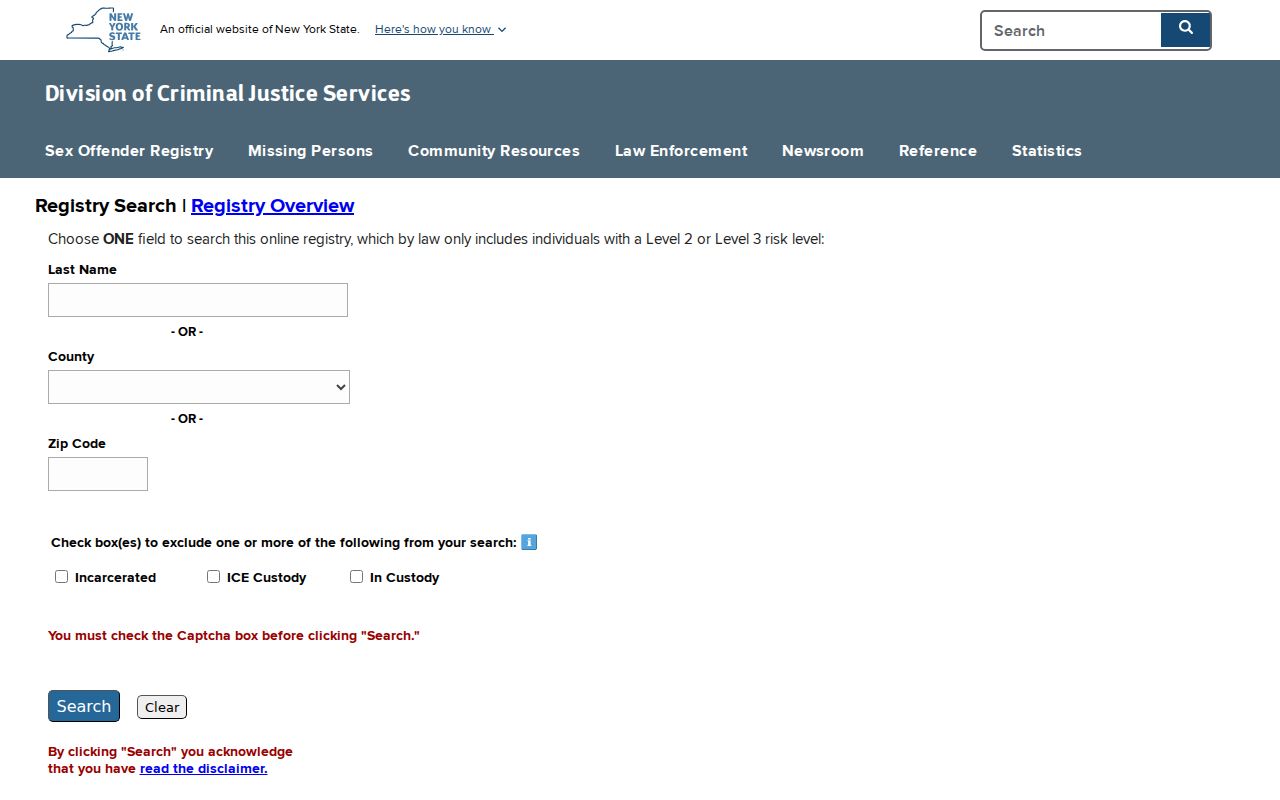Open the Community Resources menu

494,151
